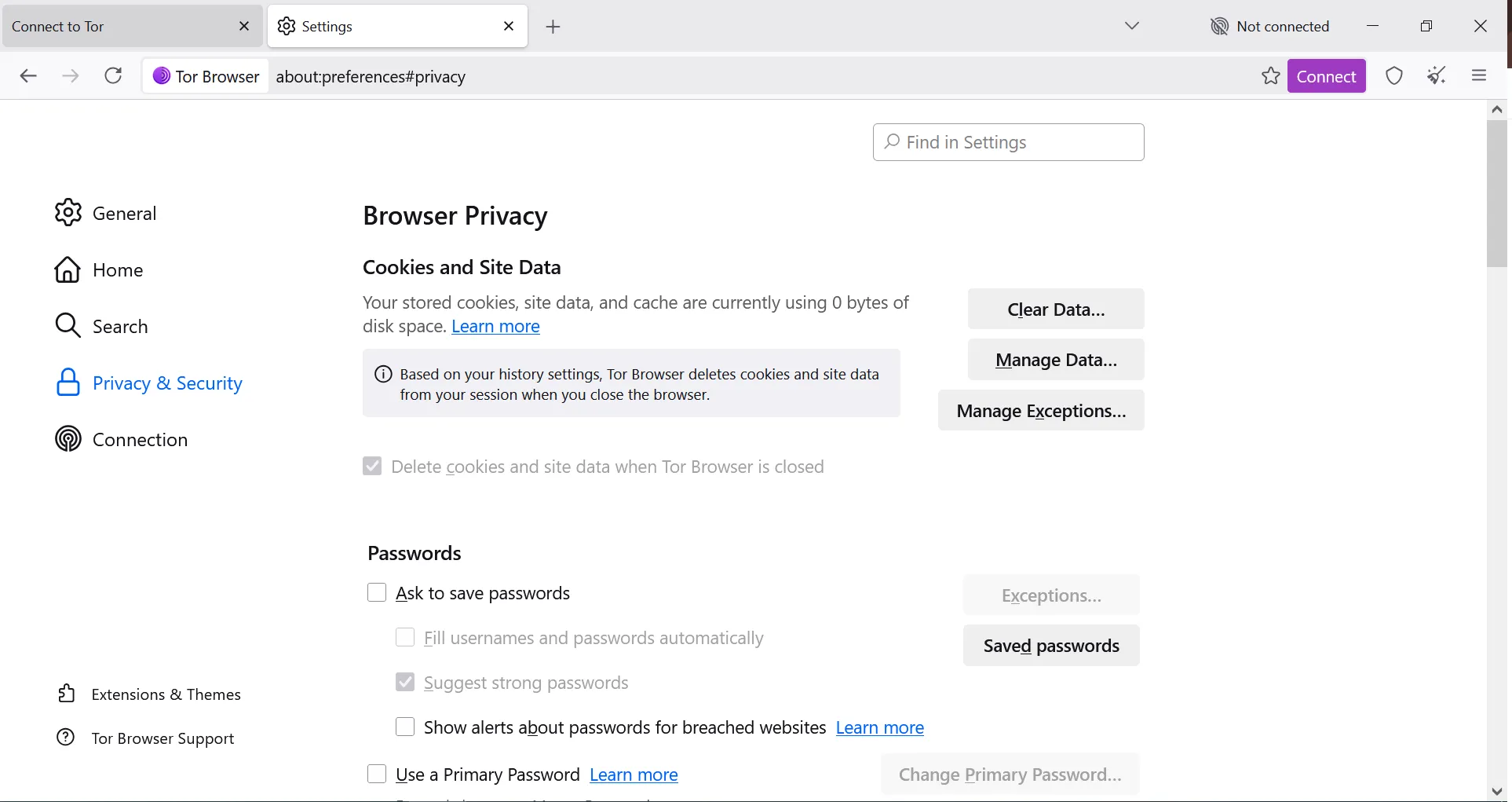1512x802 pixels.
Task: Click the Search magnifier icon in sidebar
Action: [68, 326]
